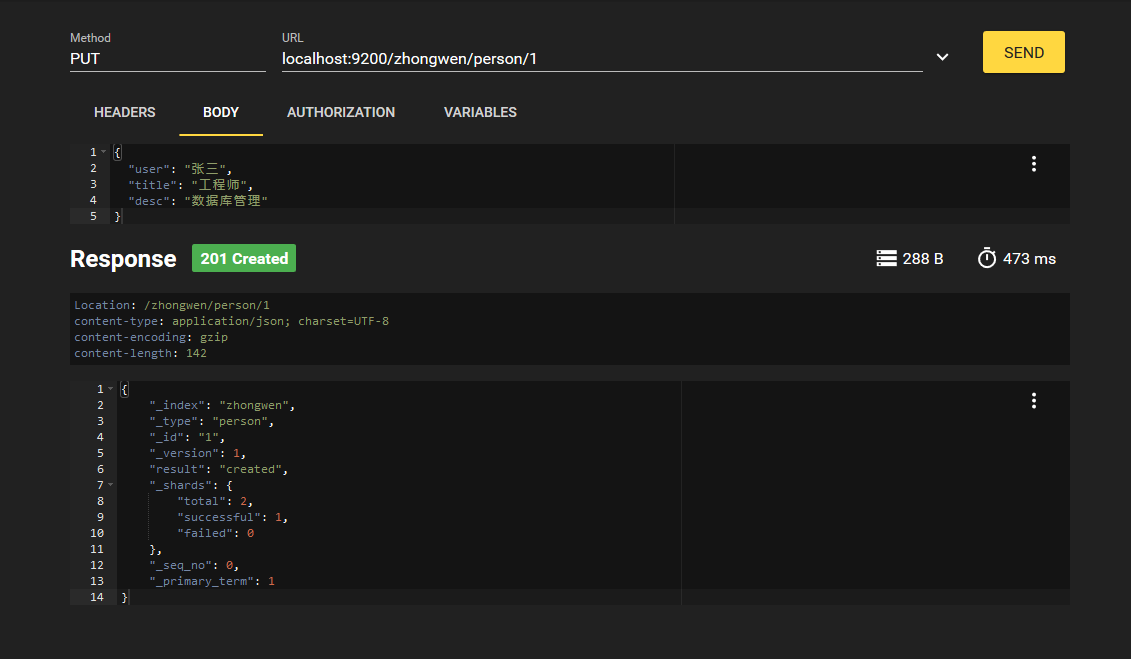Click the Response heading text
The image size is (1131, 659).
[x=123, y=259]
